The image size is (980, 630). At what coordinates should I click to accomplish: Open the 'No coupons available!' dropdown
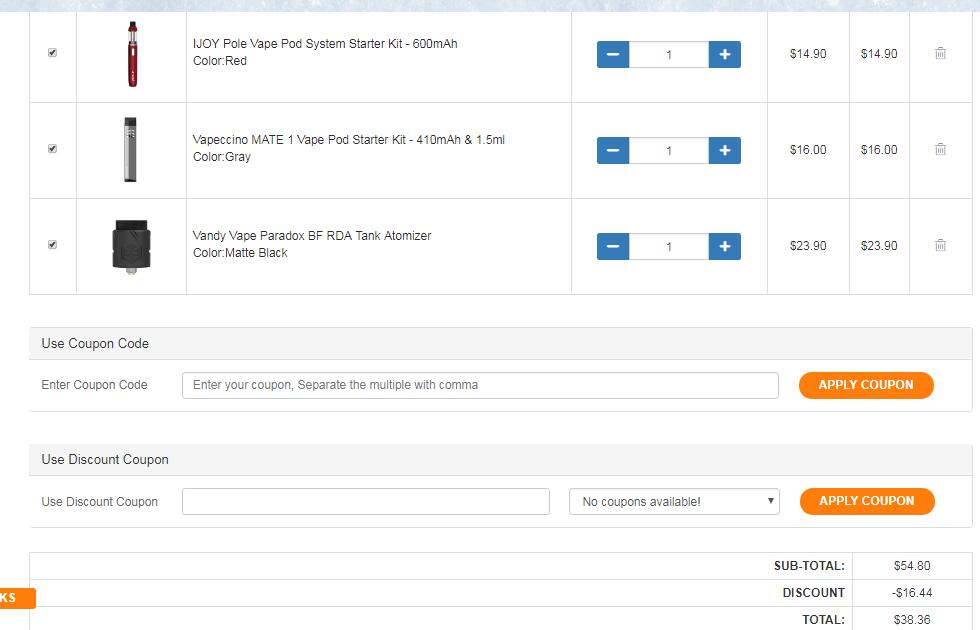(674, 502)
